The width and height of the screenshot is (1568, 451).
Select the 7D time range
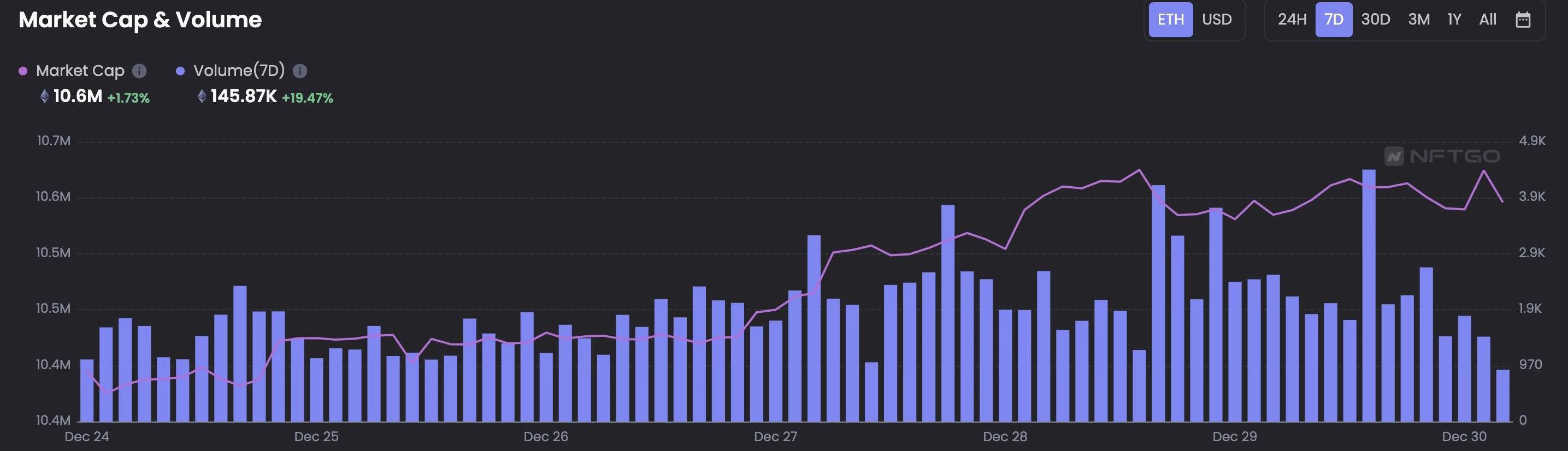tap(1334, 20)
